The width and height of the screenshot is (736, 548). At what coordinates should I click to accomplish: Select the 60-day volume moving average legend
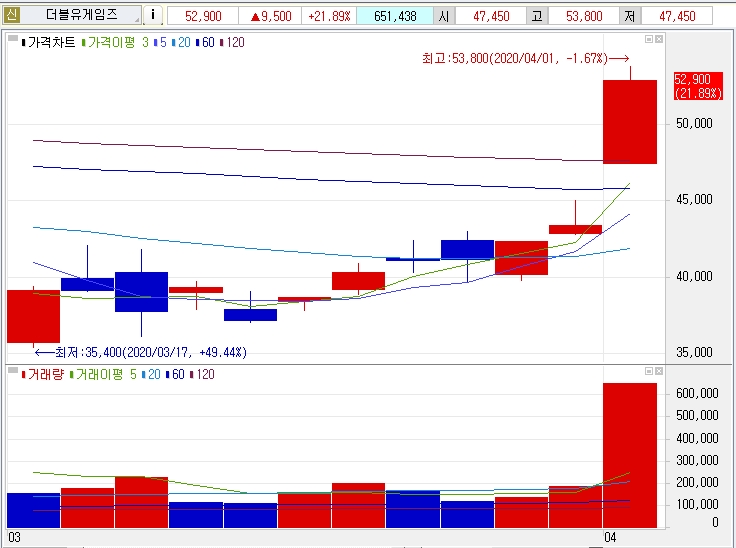[176, 374]
